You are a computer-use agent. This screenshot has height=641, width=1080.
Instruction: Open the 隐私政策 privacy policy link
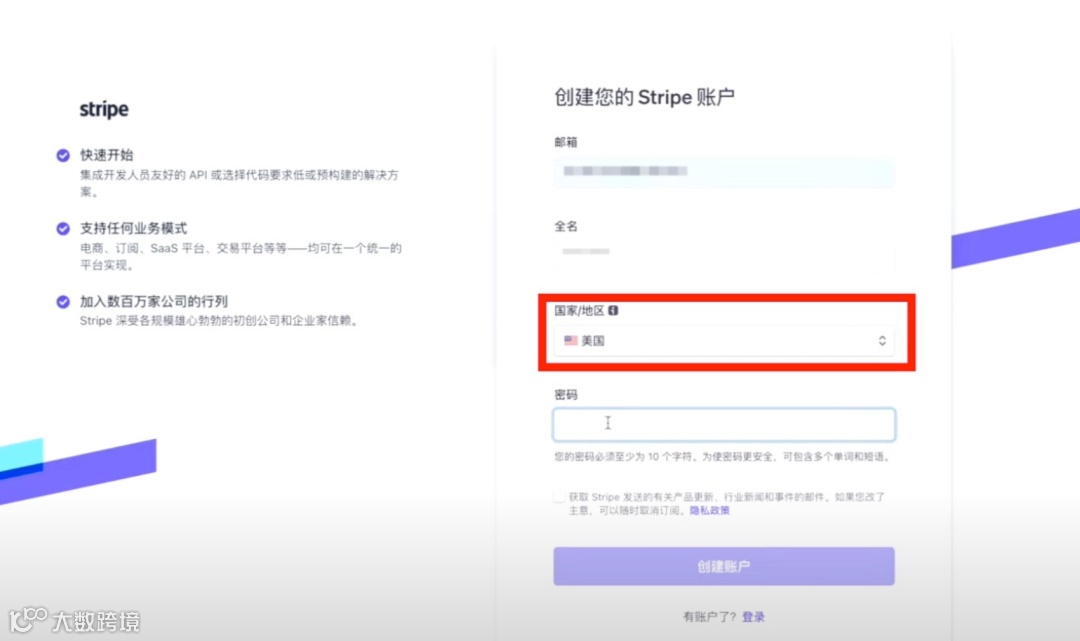[709, 510]
